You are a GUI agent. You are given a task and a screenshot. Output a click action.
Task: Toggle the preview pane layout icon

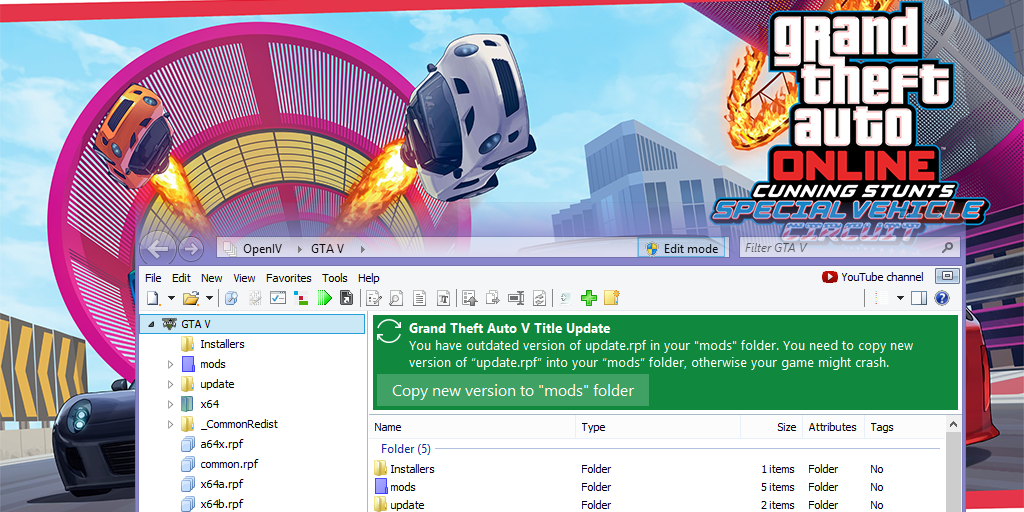point(919,298)
